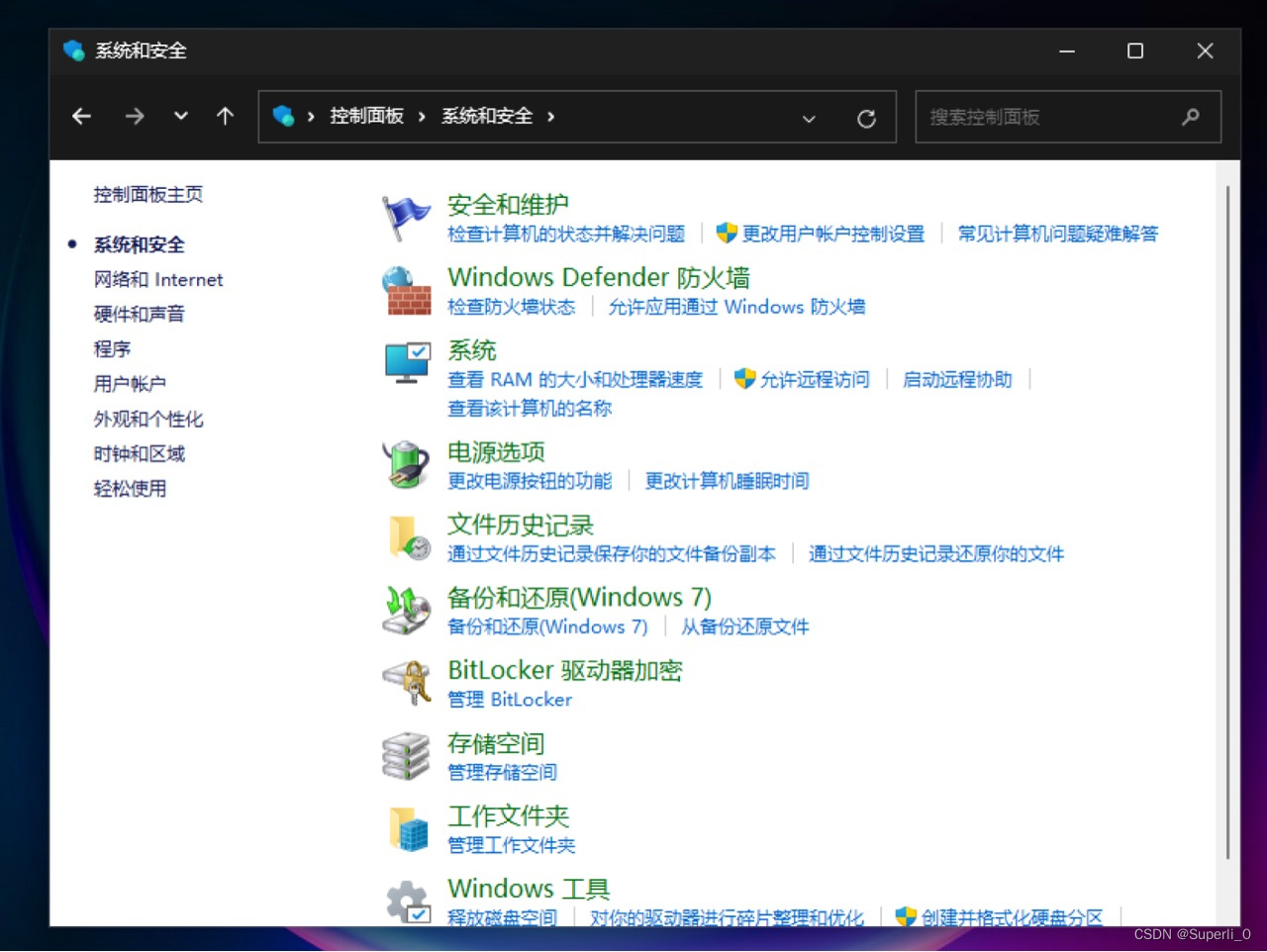Open the Windows 工具 gear icon
1267x952 pixels.
407,902
